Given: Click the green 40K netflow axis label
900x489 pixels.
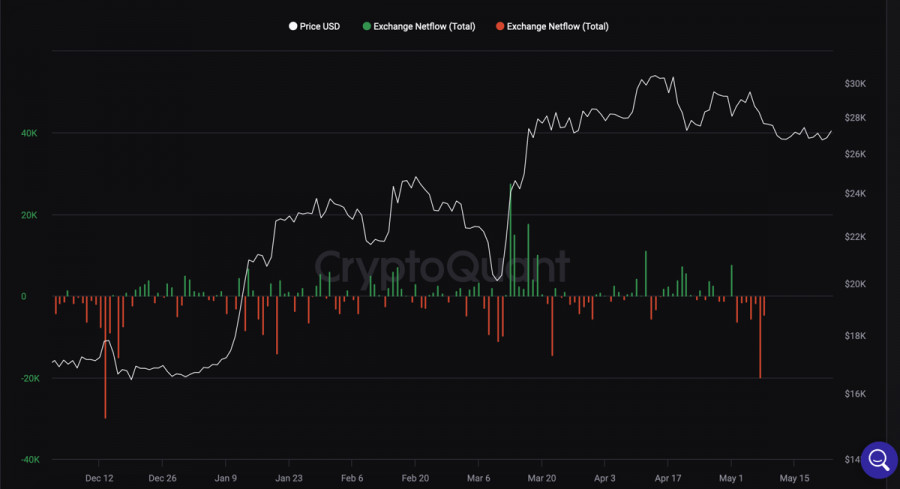Looking at the screenshot, I should click(x=28, y=133).
